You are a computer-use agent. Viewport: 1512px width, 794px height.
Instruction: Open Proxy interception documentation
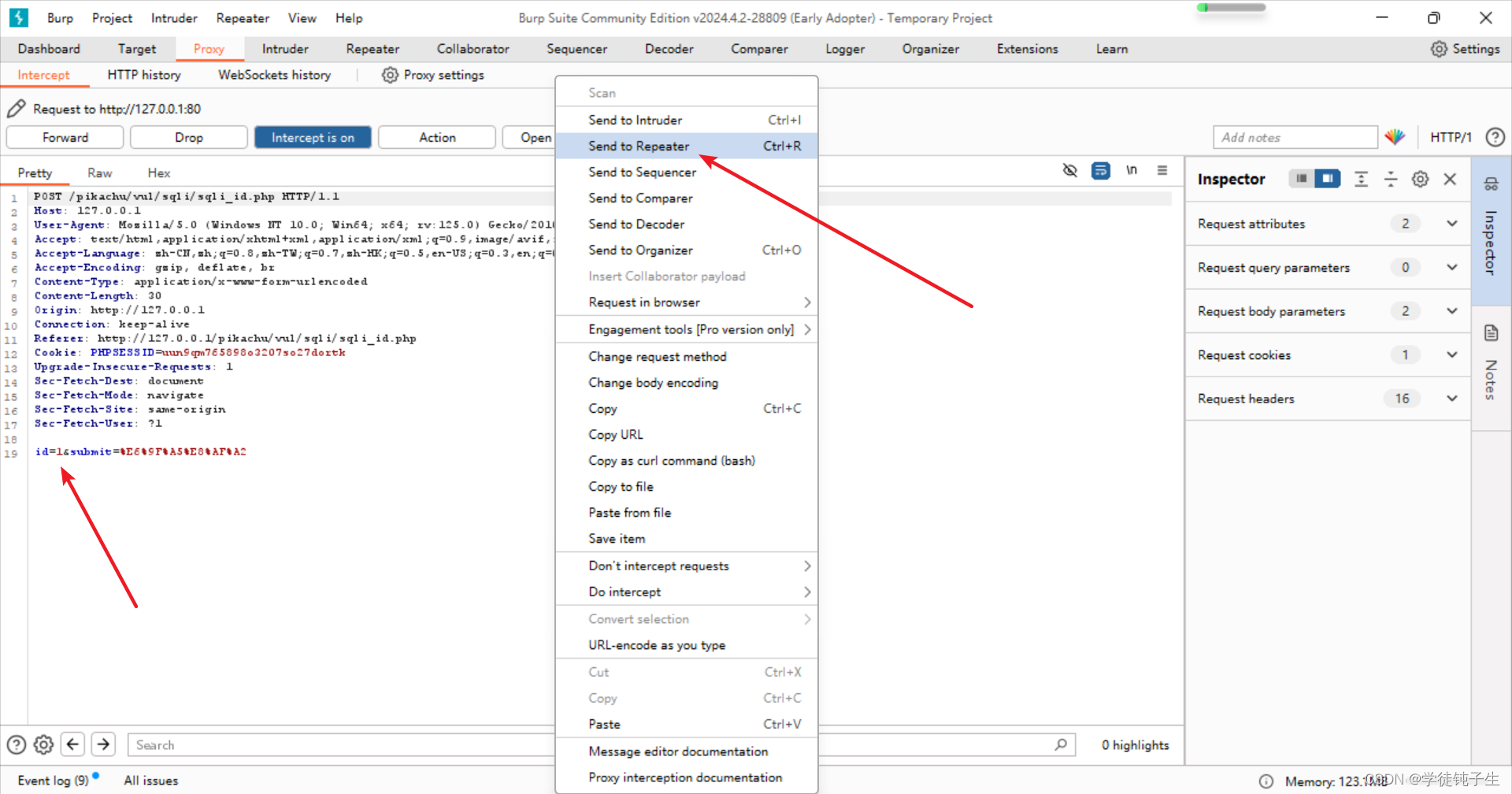tap(687, 777)
